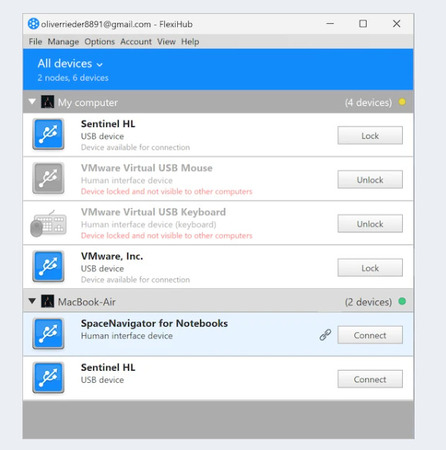Open the Manage menu

coord(63,42)
